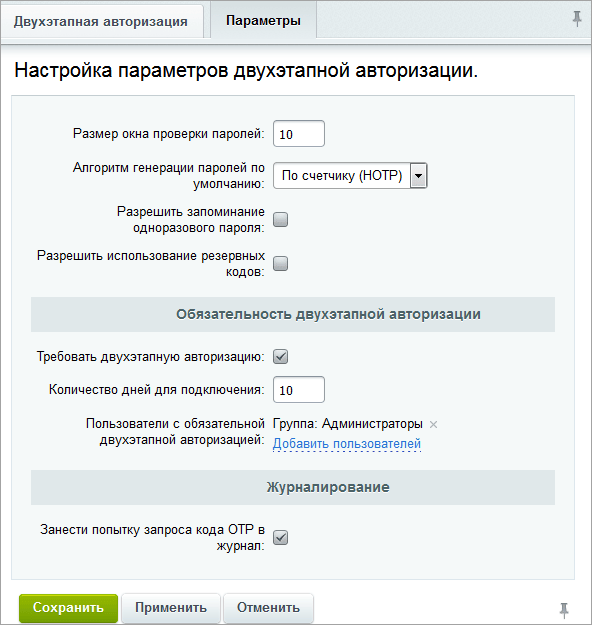
Task: Remove the Администраторы group with the x icon
Action: pyautogui.click(x=433, y=425)
